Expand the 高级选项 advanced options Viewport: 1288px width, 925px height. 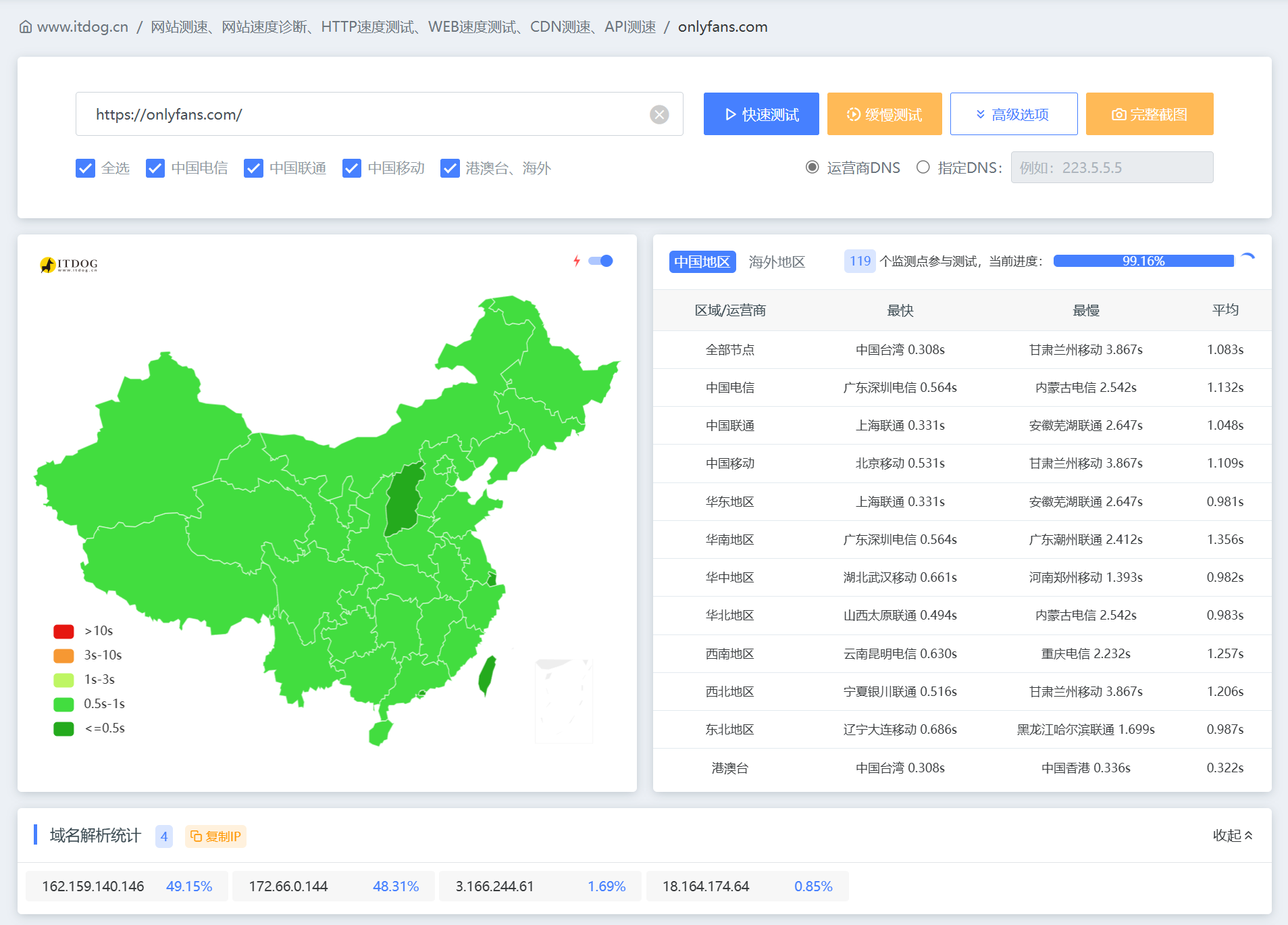(x=1013, y=114)
